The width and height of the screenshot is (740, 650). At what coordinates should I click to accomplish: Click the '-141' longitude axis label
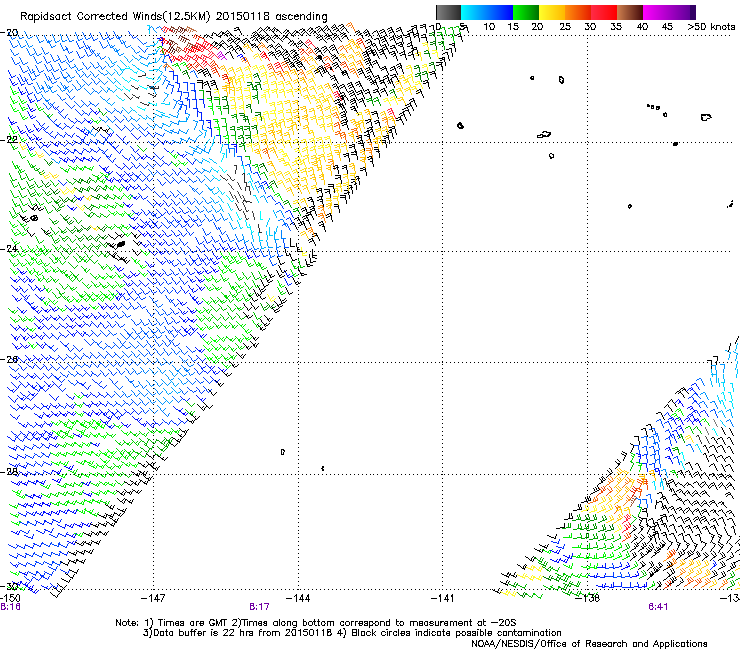pyautogui.click(x=443, y=598)
